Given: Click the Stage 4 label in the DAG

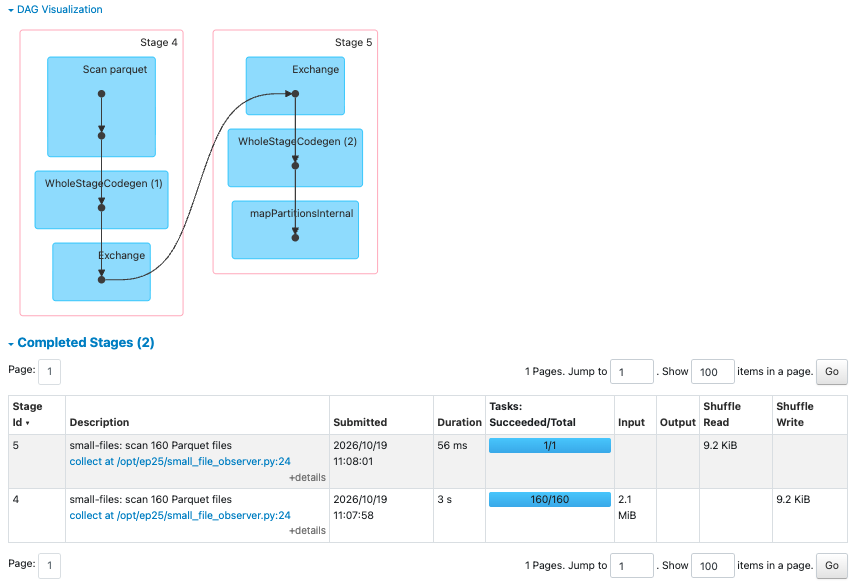Looking at the screenshot, I should click(159, 43).
